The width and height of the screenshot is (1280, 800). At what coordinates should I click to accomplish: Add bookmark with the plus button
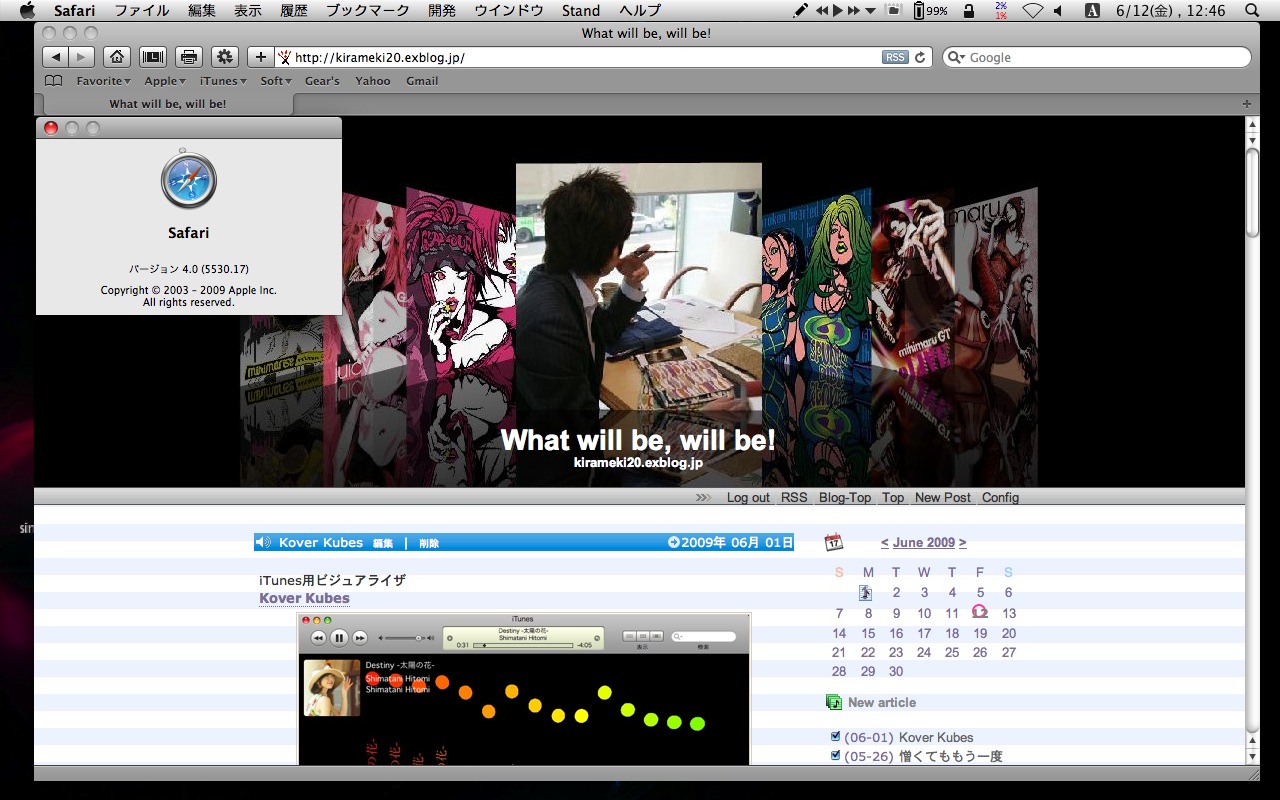pyautogui.click(x=261, y=57)
